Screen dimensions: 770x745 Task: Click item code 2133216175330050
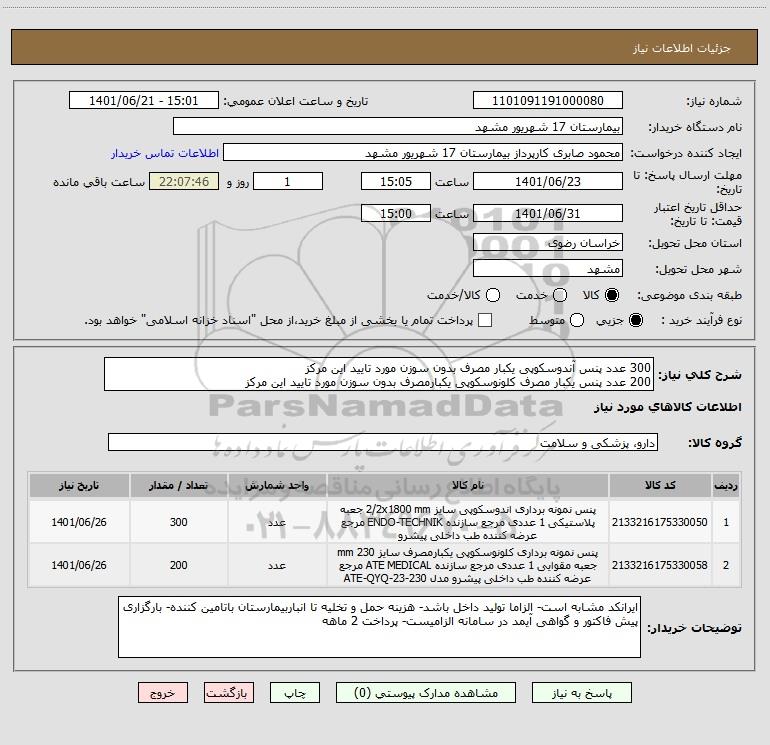pos(660,522)
